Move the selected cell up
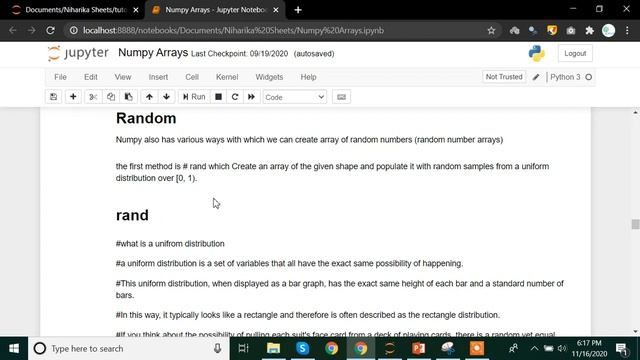The width and height of the screenshot is (640, 360). click(149, 97)
